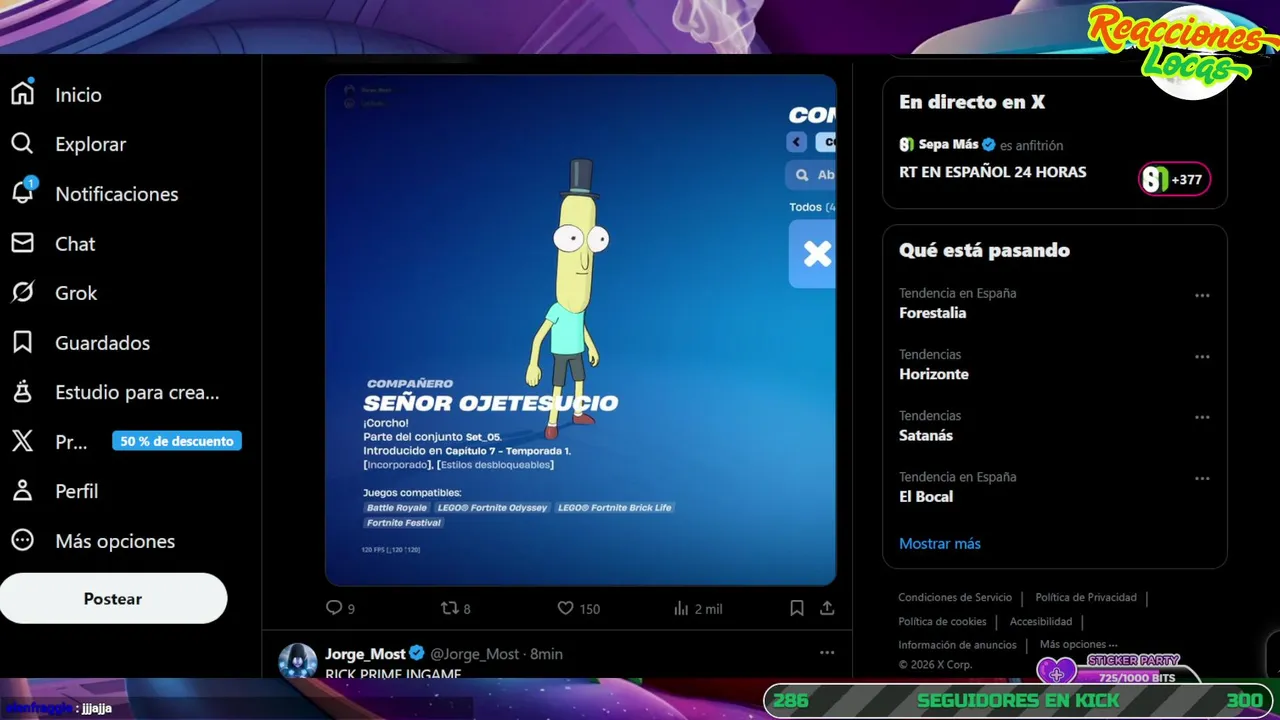Open Grok icon in sidebar
The width and height of the screenshot is (1280, 720).
tap(22, 293)
